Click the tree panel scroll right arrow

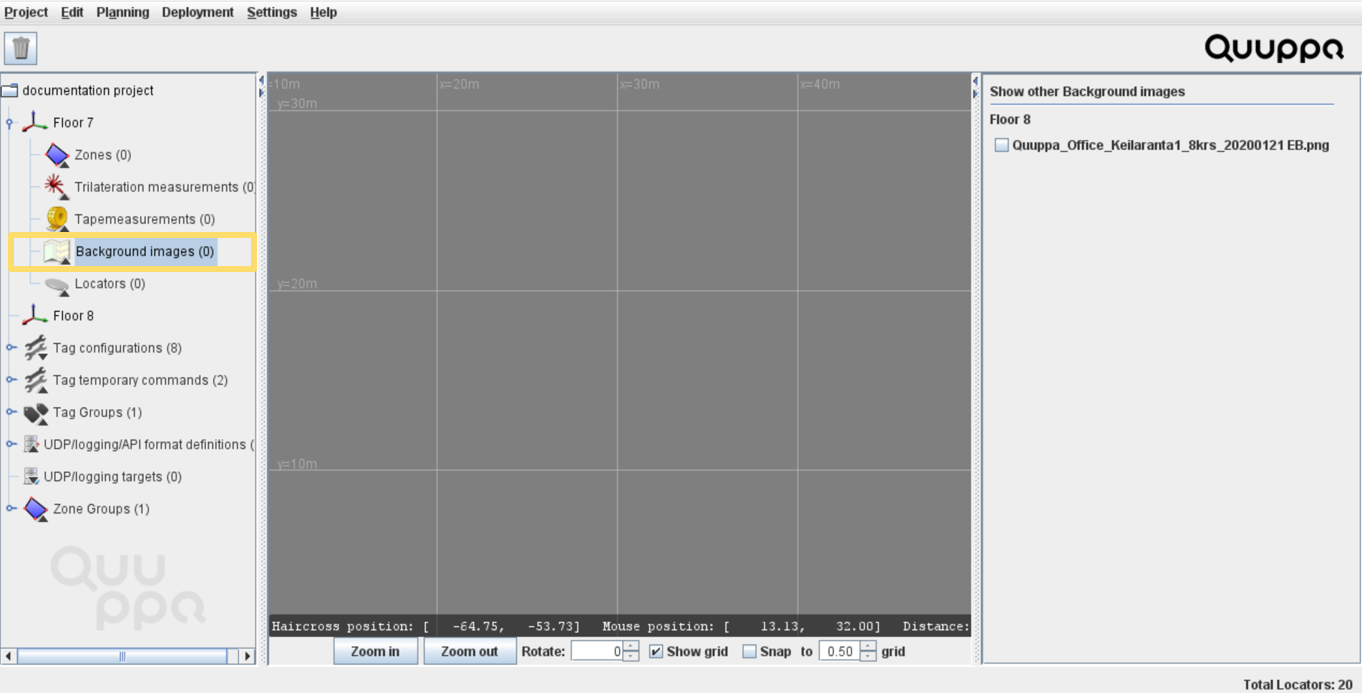(247, 656)
